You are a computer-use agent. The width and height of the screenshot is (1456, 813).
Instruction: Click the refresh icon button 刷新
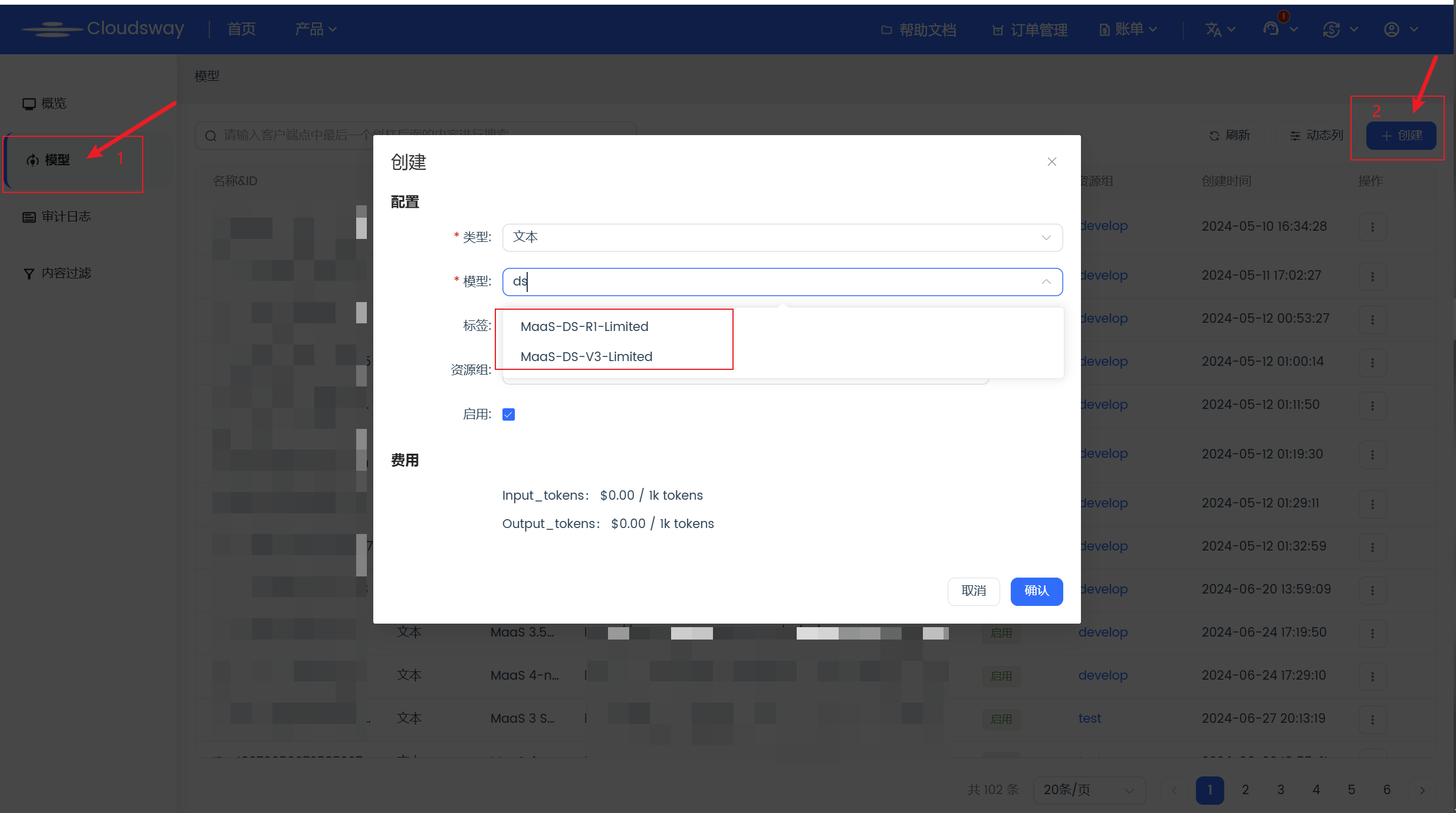click(1230, 136)
